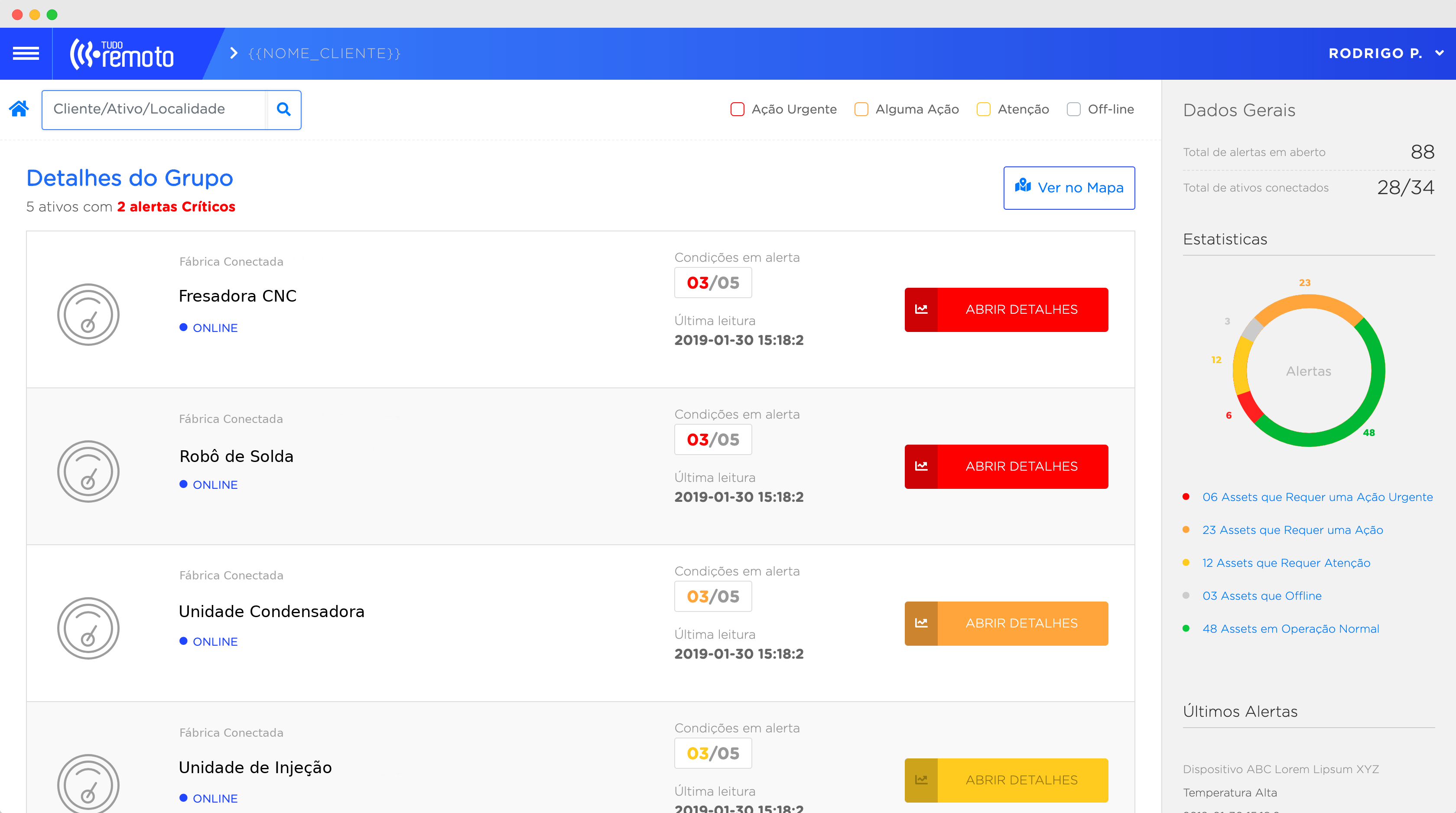
Task: Open the hamburger menu
Action: coord(26,53)
